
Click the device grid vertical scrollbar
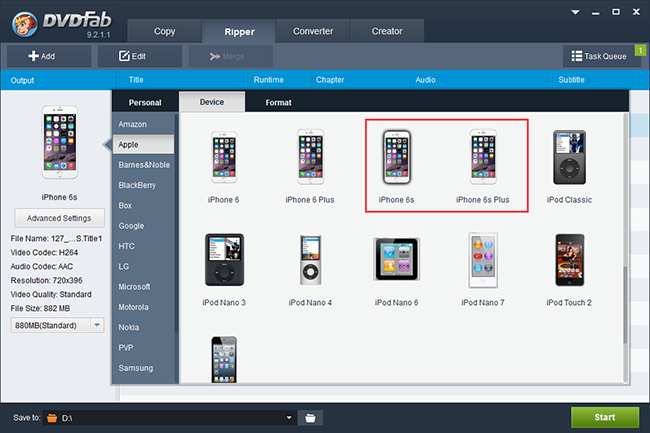[625, 305]
